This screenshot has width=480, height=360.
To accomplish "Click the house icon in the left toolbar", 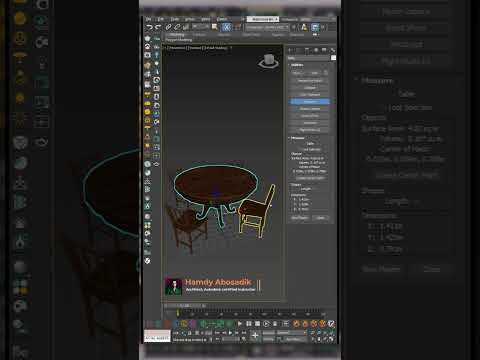I will coord(147,46).
